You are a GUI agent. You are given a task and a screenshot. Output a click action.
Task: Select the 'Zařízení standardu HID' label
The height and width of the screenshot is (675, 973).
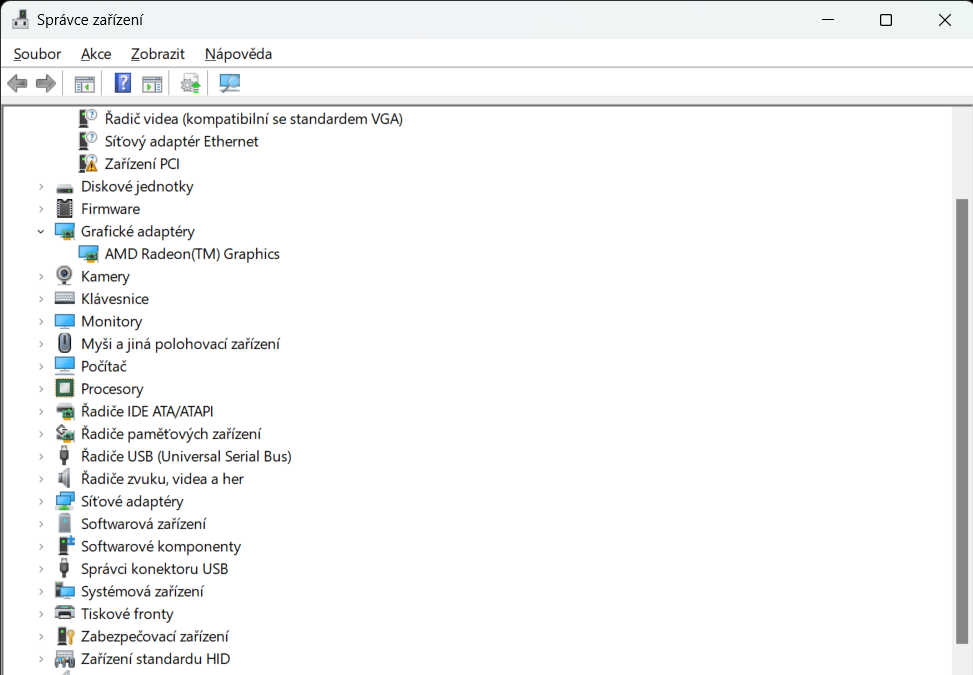click(x=155, y=659)
